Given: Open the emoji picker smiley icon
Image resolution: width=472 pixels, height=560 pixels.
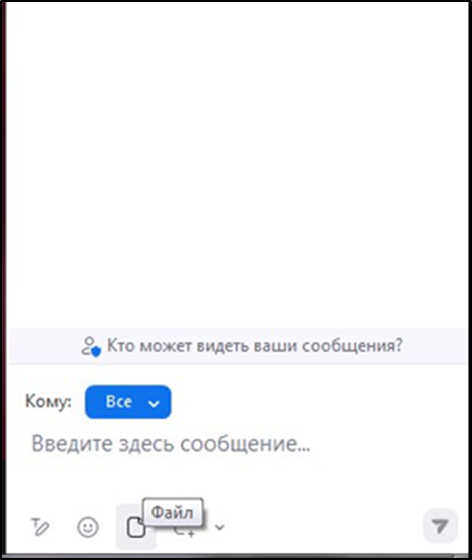Looking at the screenshot, I should pos(88,527).
